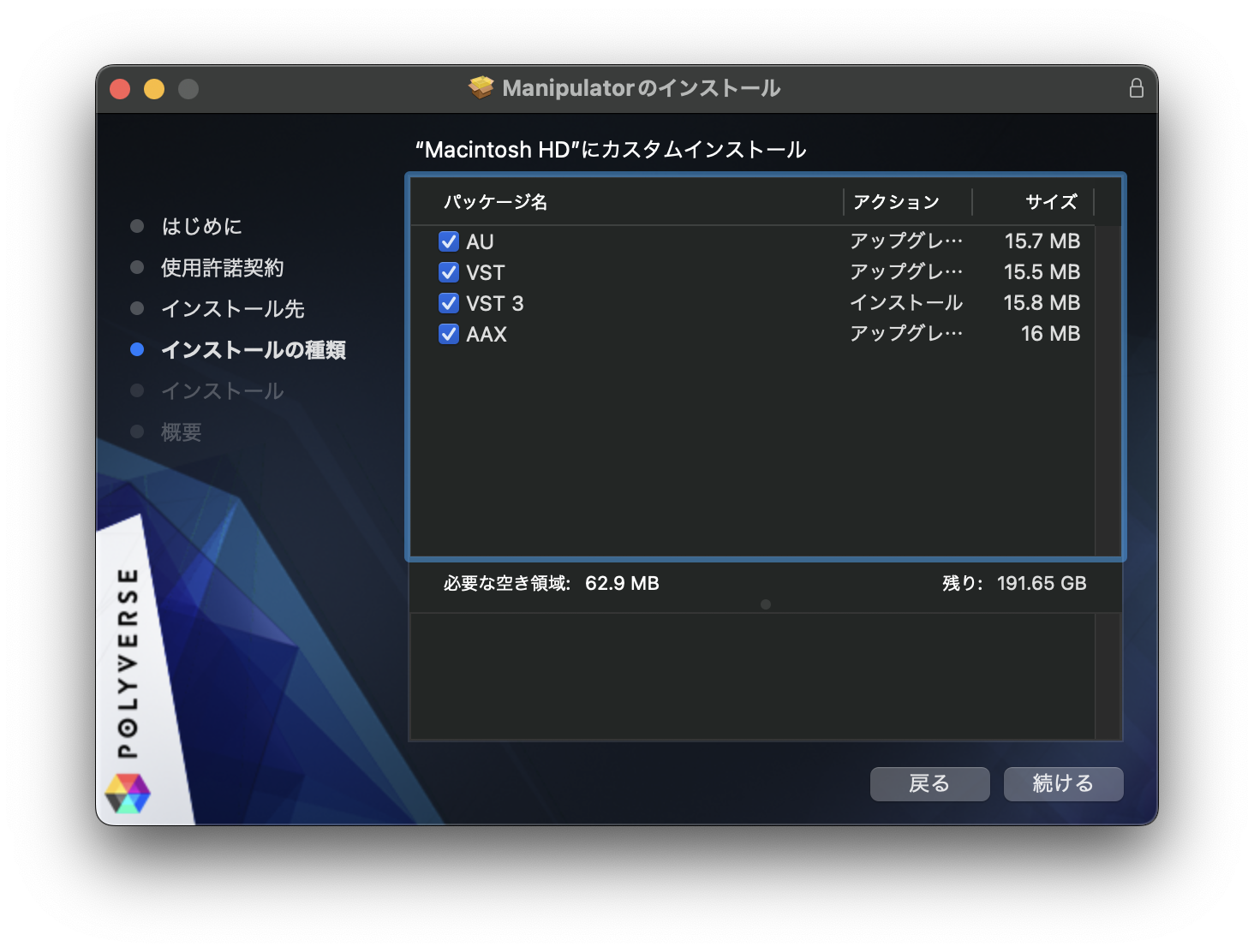This screenshot has width=1254, height=952.
Task: Select the 使用許諾契約 step in sidebar
Action: click(222, 268)
